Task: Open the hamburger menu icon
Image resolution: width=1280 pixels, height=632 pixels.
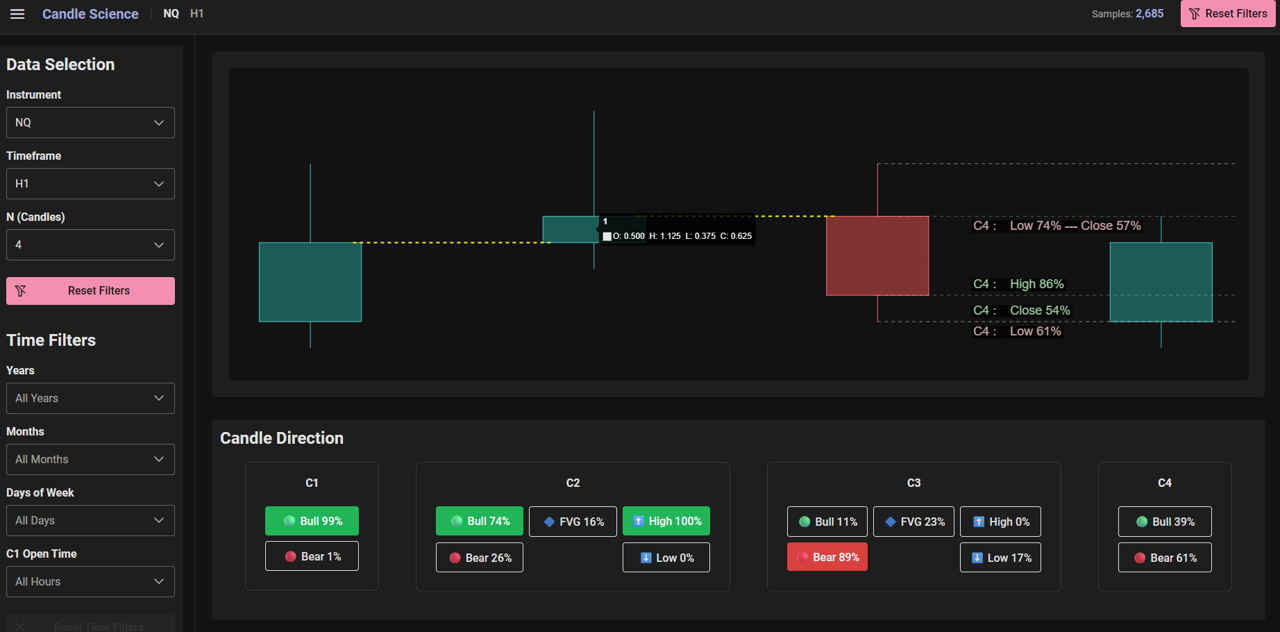Action: click(x=17, y=14)
